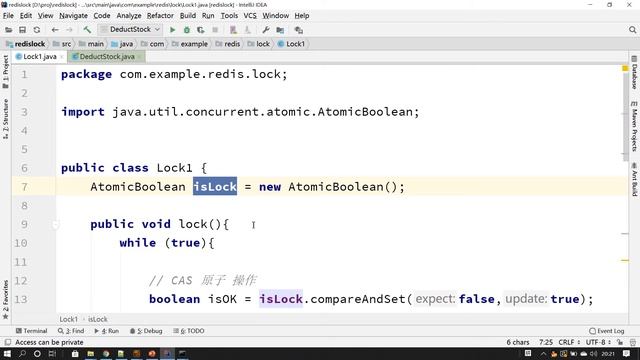Open the Database side panel

[x=634, y=73]
